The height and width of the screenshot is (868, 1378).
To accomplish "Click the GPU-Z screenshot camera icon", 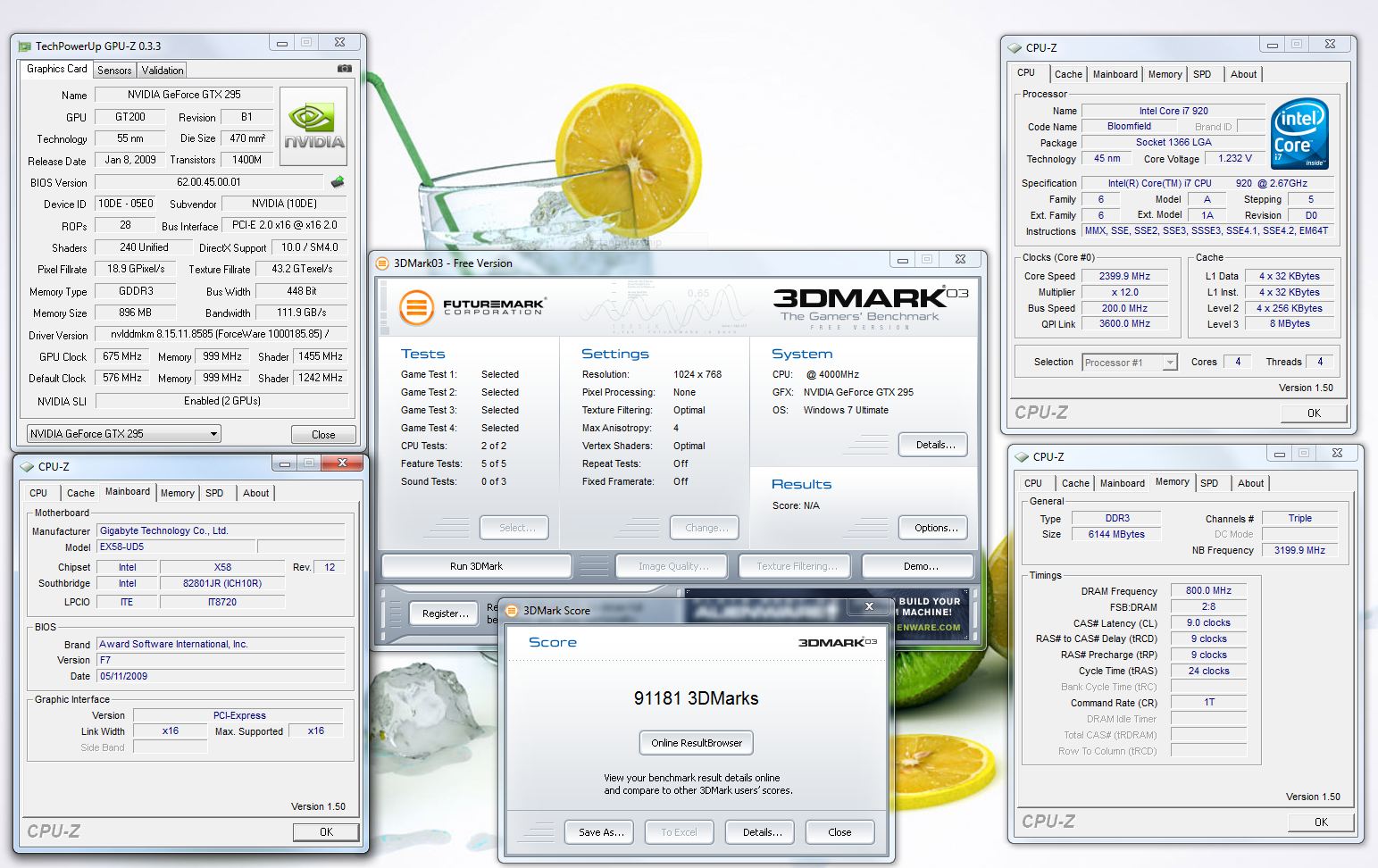I will [x=345, y=69].
